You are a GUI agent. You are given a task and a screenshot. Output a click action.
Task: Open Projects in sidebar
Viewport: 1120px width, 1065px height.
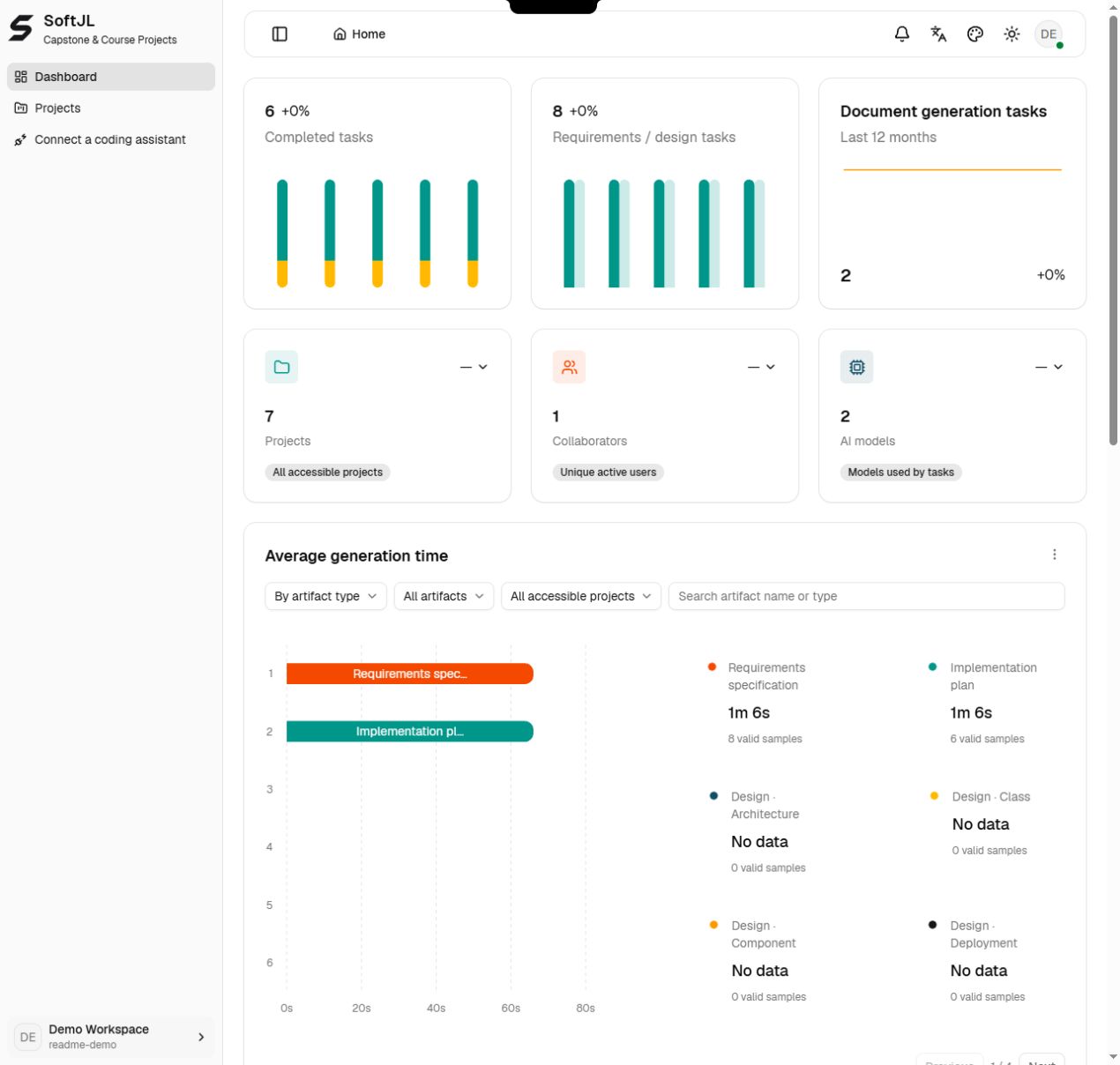(111, 108)
